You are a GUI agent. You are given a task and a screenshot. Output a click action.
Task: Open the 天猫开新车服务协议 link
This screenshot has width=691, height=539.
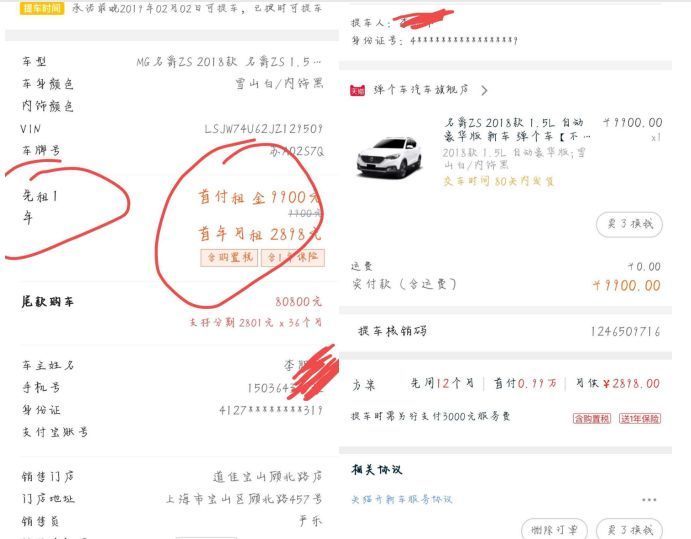pos(401,499)
